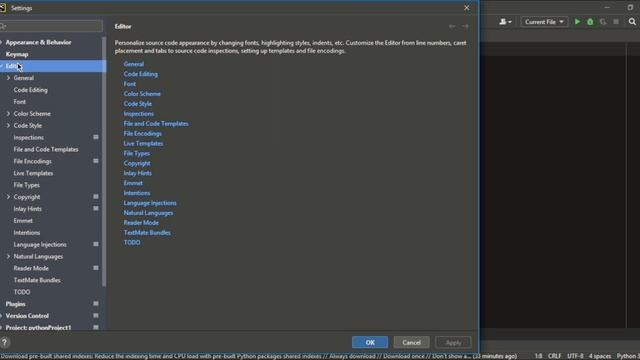Click the project-level icon next to Copyright
This screenshot has width=640, height=360.
(96, 196)
